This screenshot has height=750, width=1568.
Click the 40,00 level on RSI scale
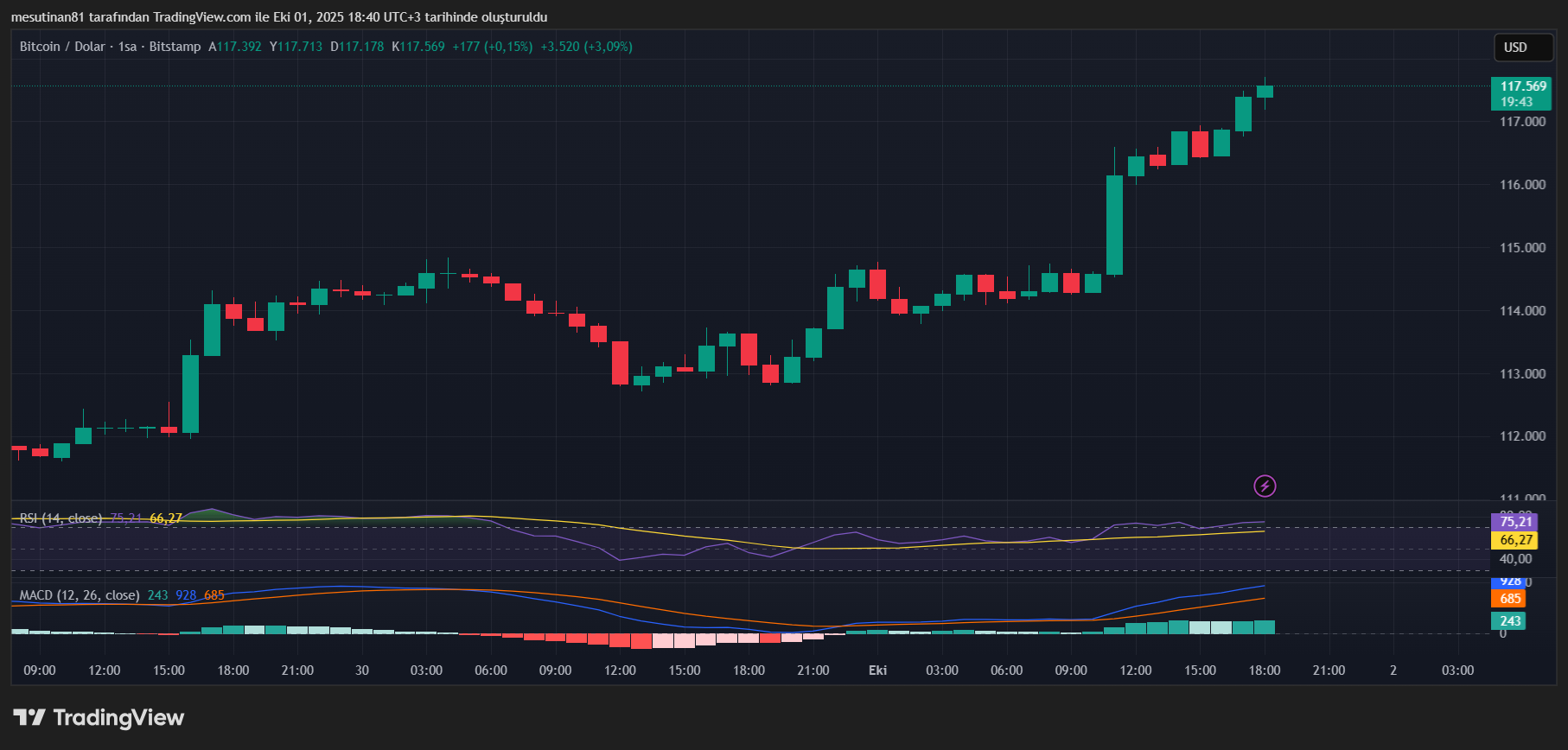click(1515, 559)
